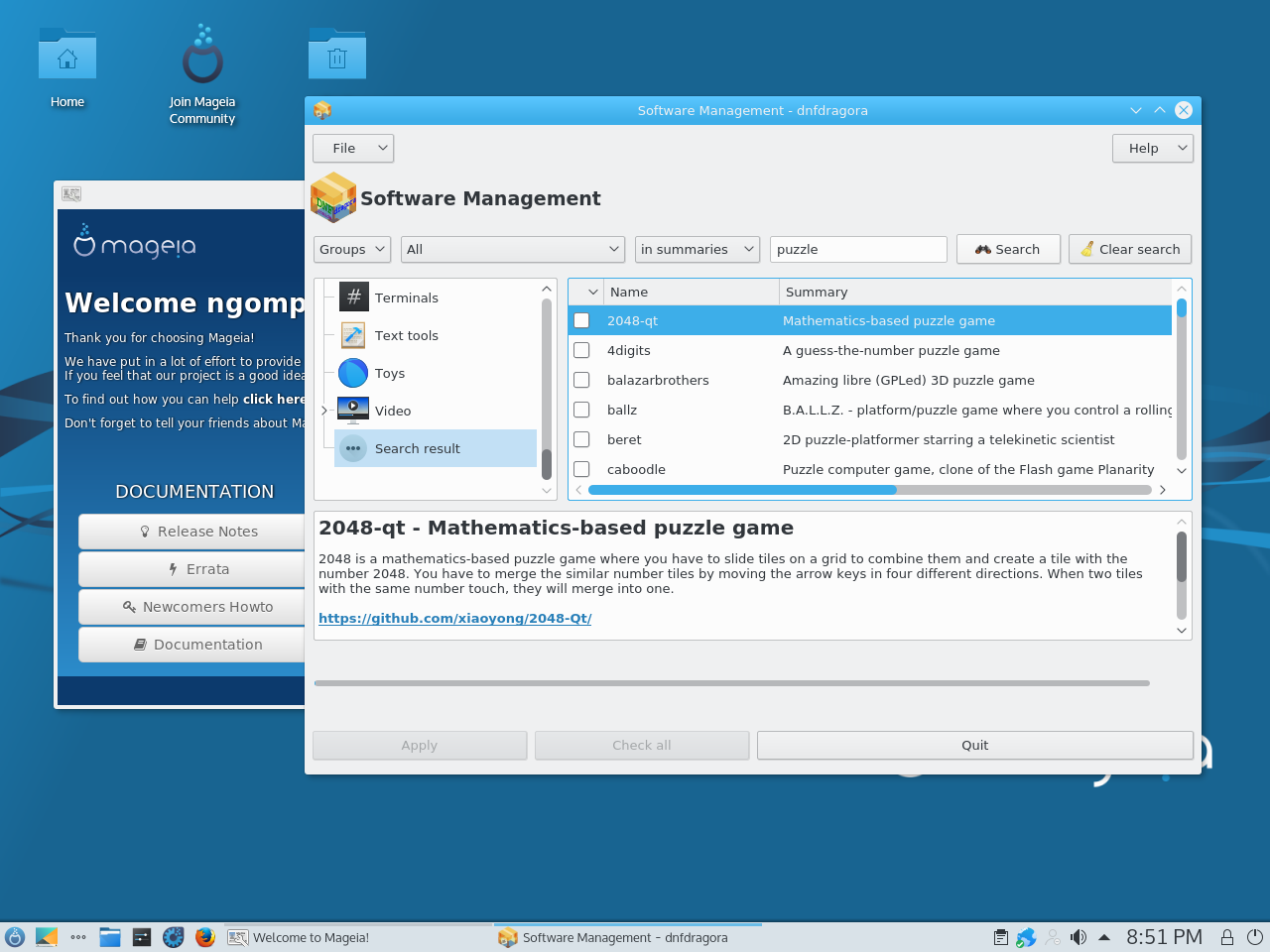Open the Trash desktop icon

coord(337,58)
